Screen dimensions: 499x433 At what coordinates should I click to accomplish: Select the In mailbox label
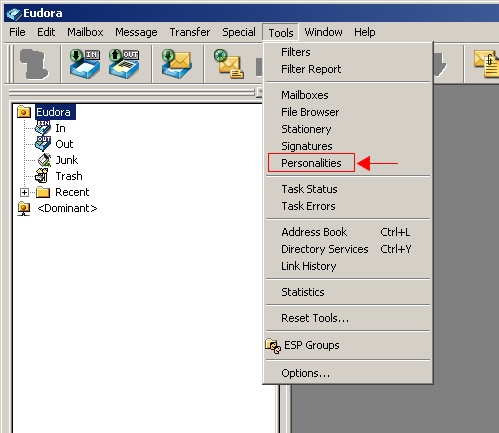click(x=60, y=128)
